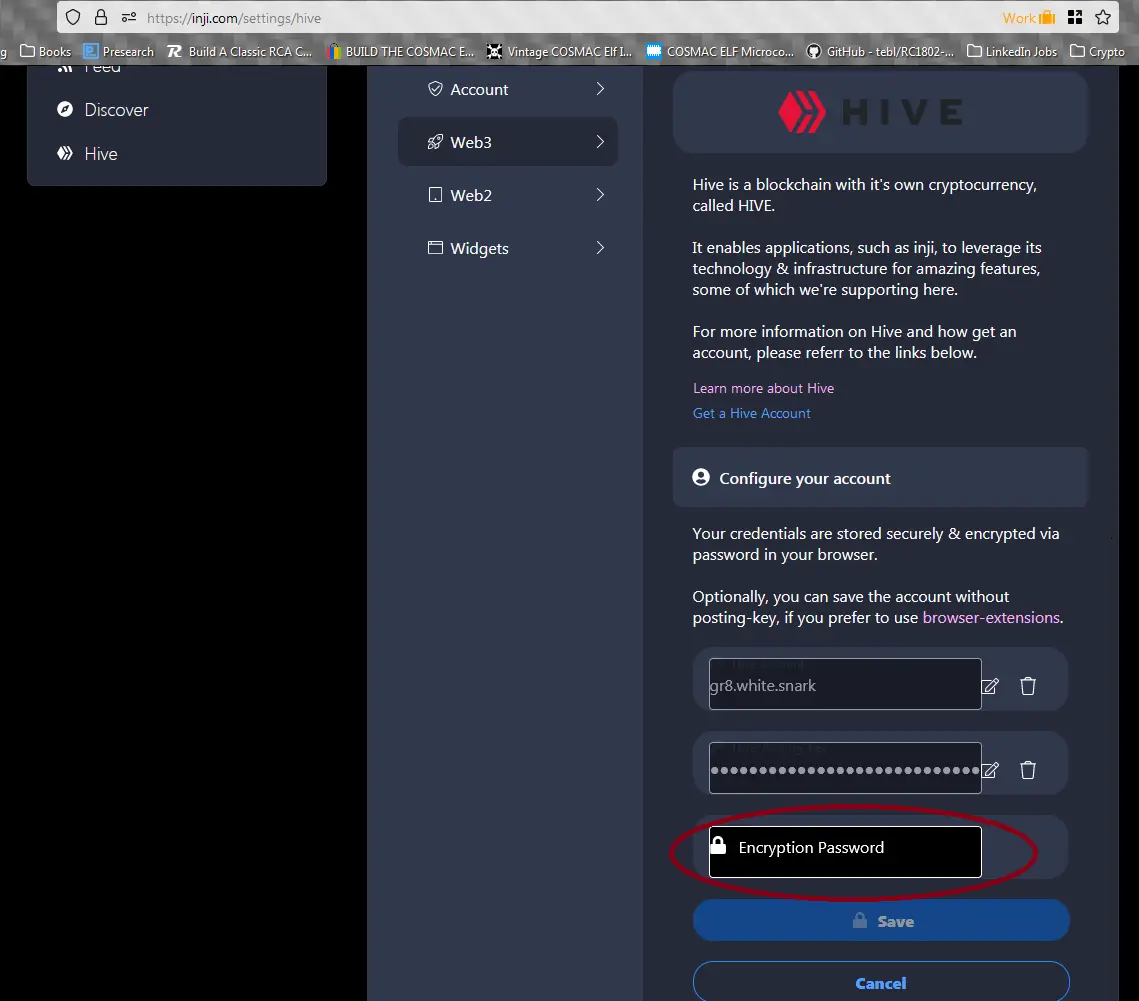Screen dimensions: 1139x1001
Task: Click the Cancel button
Action: point(880,982)
